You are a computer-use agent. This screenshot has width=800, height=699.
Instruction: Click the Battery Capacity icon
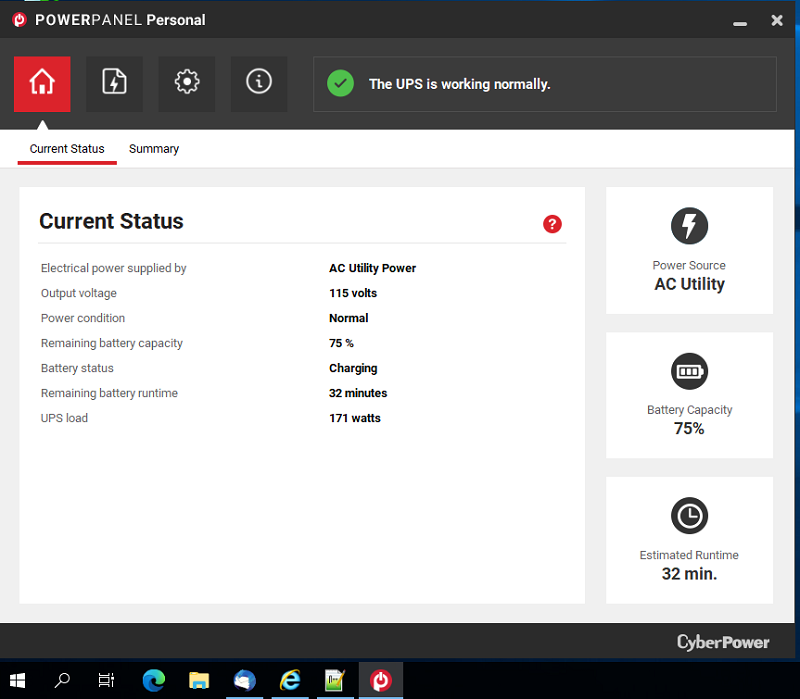pos(689,372)
